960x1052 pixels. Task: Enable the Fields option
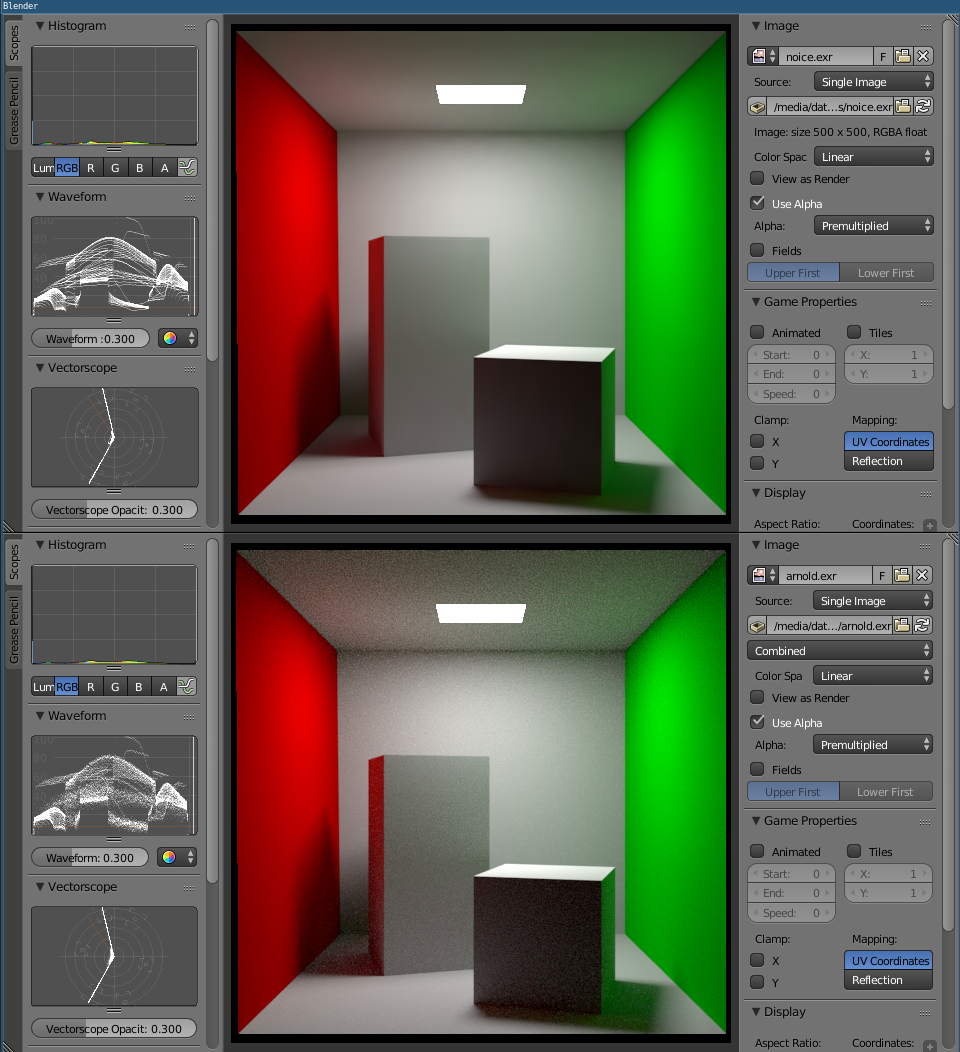pos(757,250)
